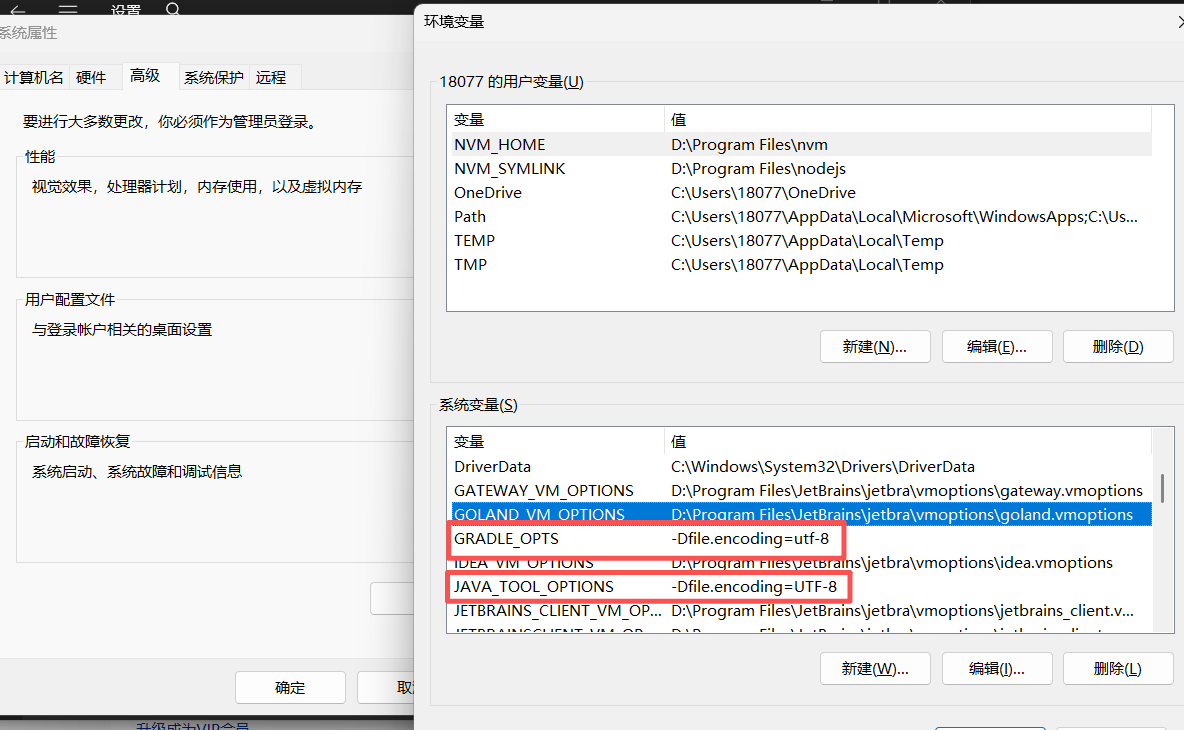1184x730 pixels.
Task: Click 新建(W)... for system variables
Action: pos(875,668)
